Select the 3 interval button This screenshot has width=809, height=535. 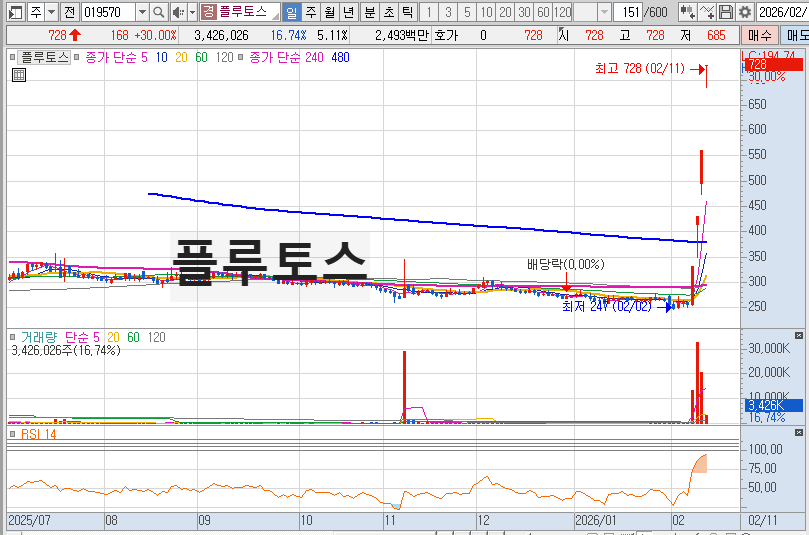tap(448, 12)
